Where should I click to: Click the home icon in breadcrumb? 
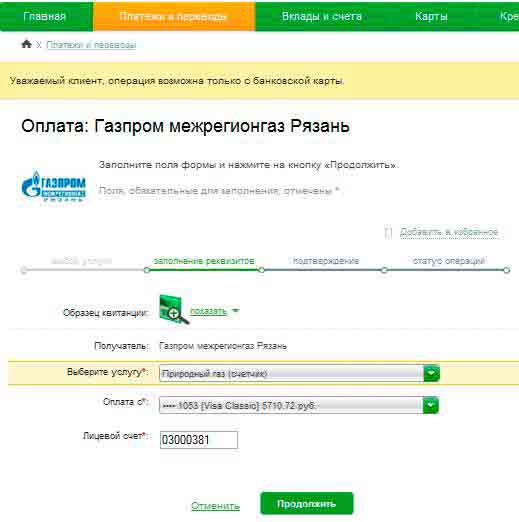26,44
